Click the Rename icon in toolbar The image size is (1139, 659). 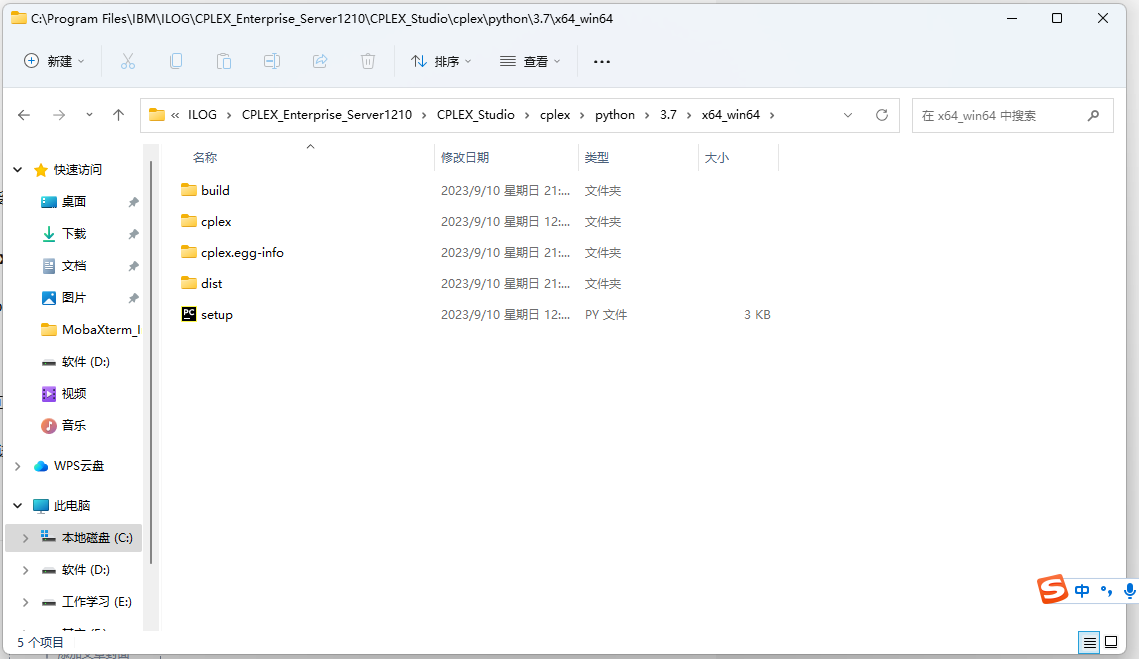coord(272,62)
